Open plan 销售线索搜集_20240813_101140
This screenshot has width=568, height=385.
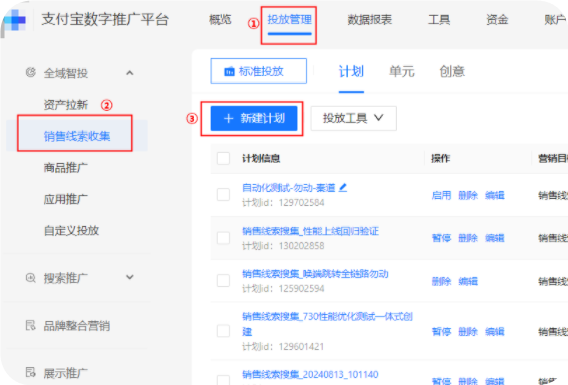(x=310, y=374)
